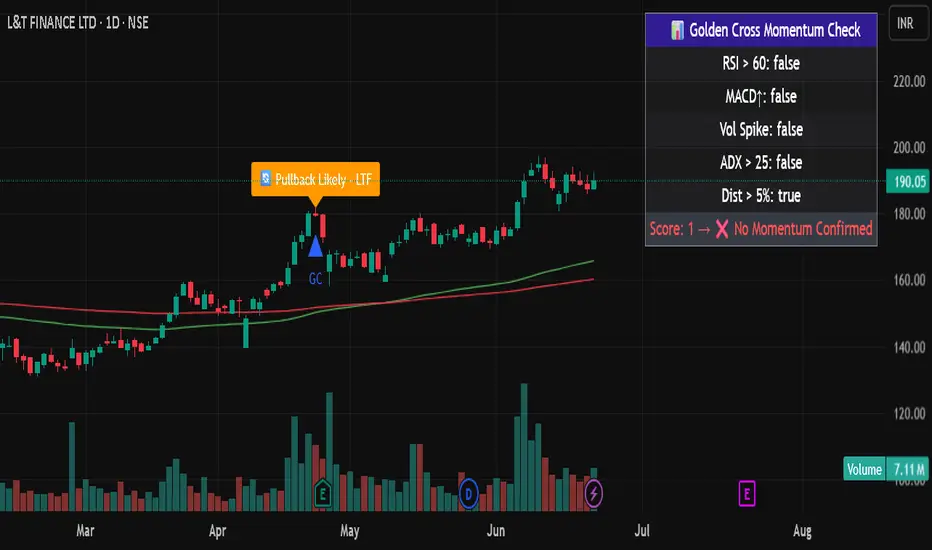Viewport: 932px width, 550px height.
Task: Click the Aug date axis label
Action: click(x=802, y=530)
